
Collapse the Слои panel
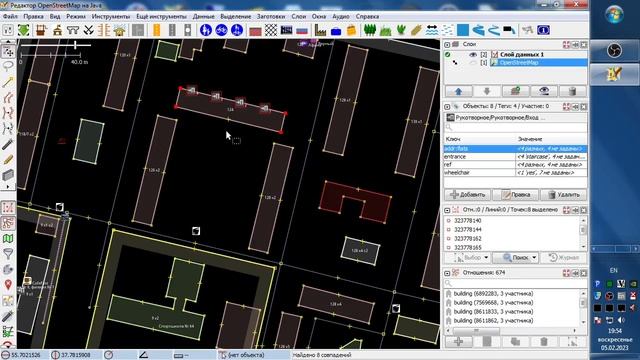[x=447, y=44]
